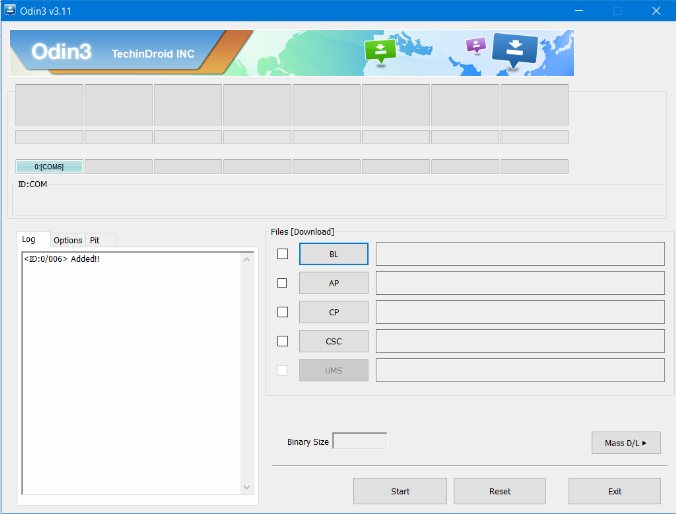Viewport: 676px width, 514px height.
Task: Click the BL file path field
Action: tap(520, 254)
